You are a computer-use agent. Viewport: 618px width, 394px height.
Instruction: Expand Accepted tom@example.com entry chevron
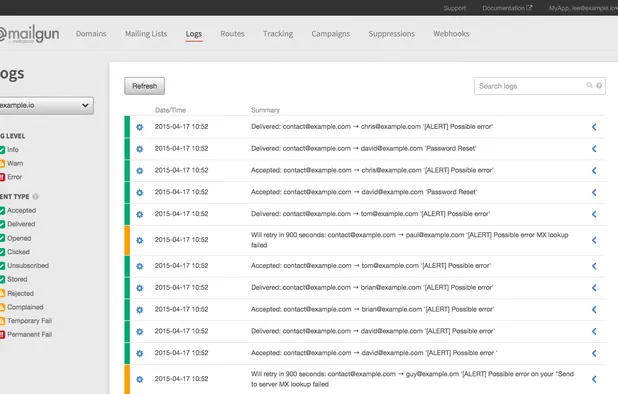(x=594, y=266)
